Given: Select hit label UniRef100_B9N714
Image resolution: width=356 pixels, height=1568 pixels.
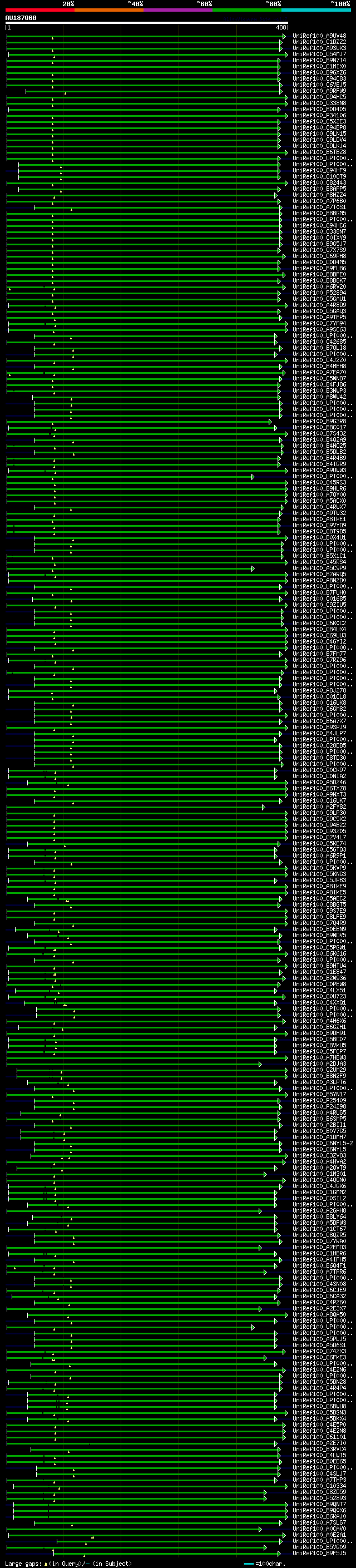Looking at the screenshot, I should coord(319,60).
